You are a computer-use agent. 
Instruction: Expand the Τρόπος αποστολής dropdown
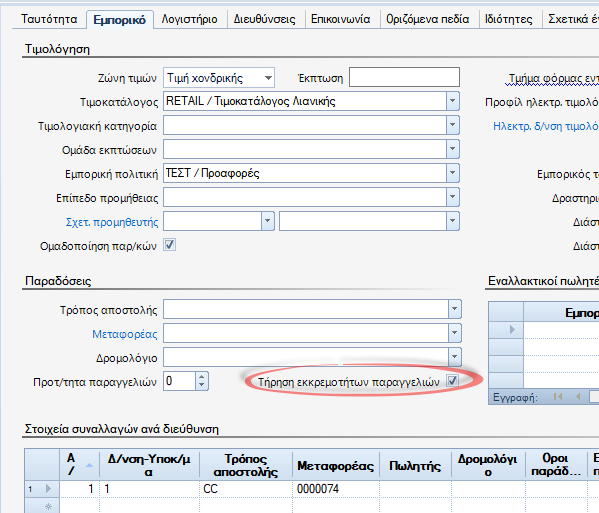click(x=455, y=309)
